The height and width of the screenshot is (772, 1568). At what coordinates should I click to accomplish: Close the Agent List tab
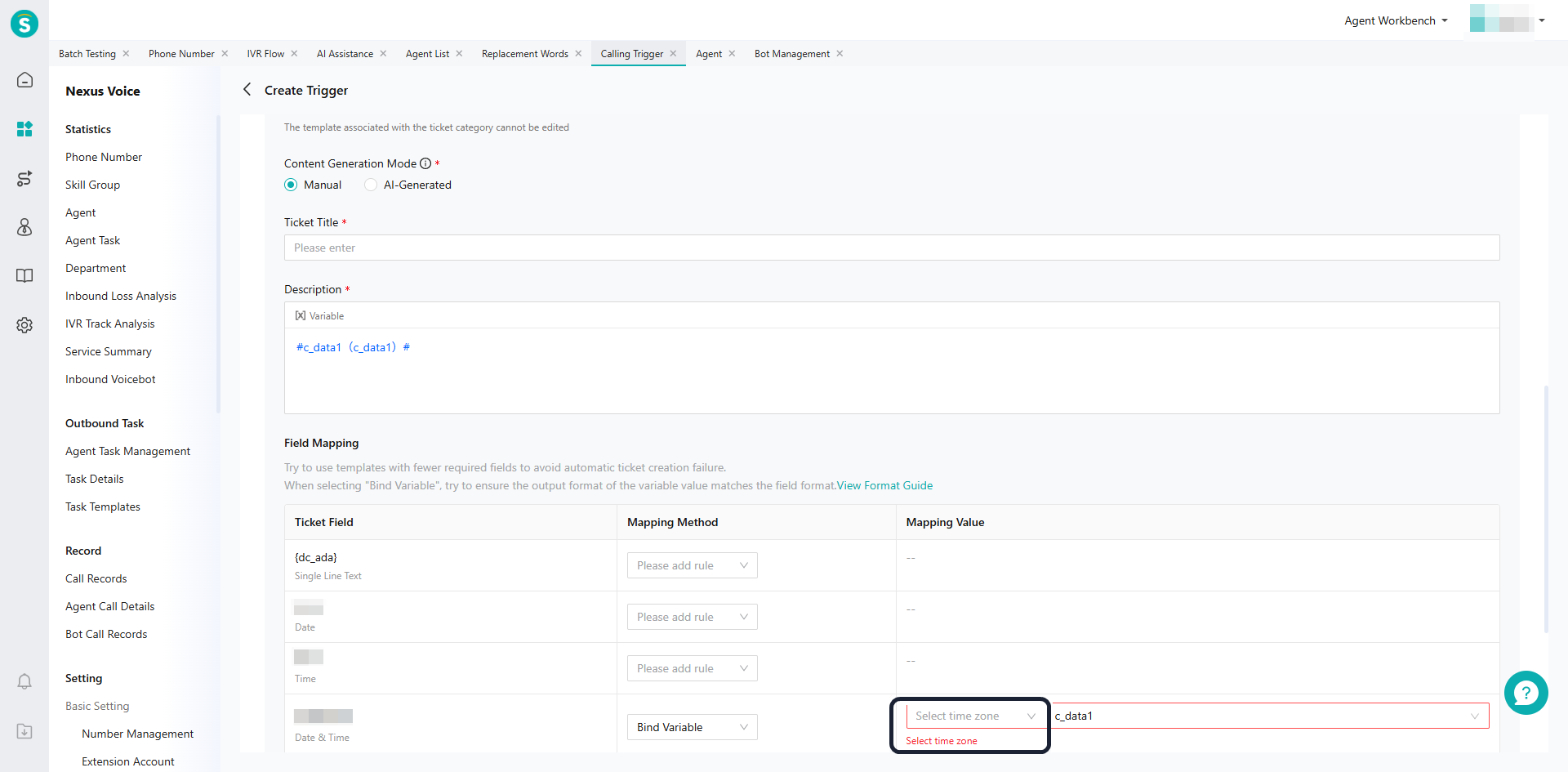tap(459, 54)
